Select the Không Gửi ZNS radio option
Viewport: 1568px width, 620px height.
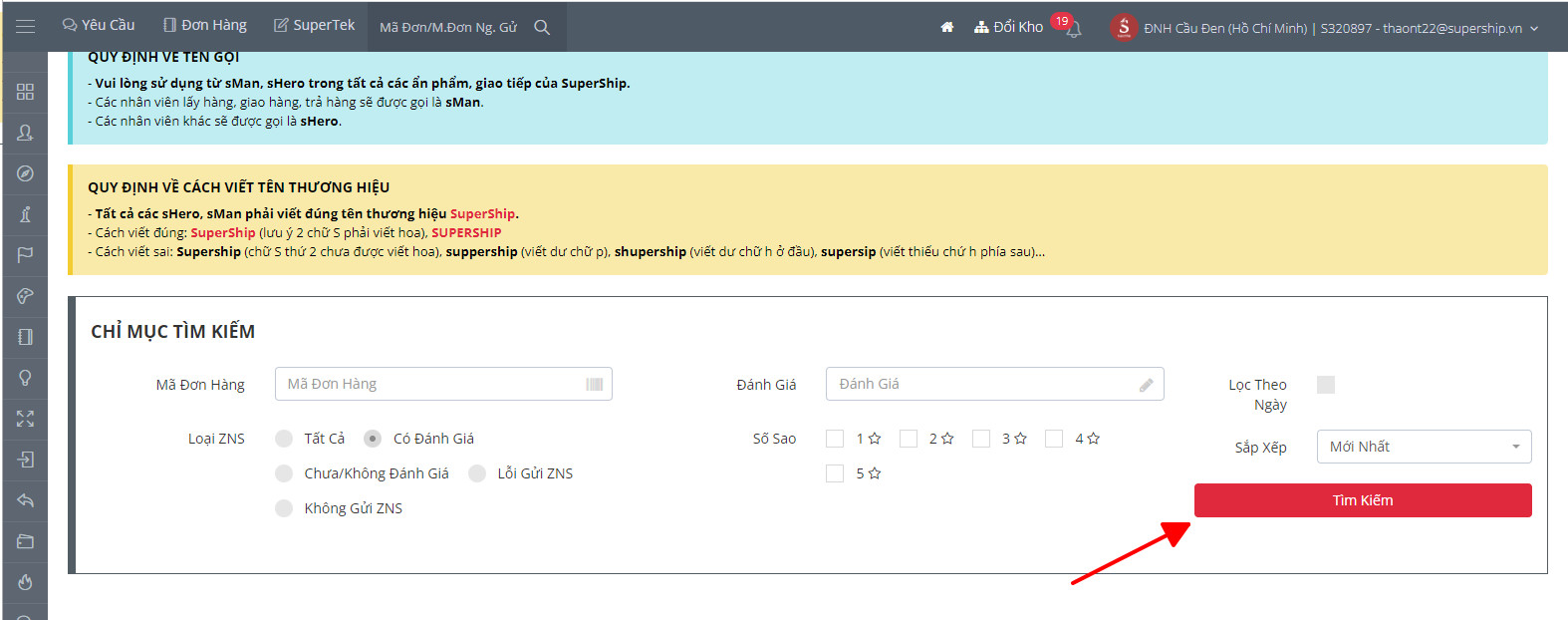point(284,508)
